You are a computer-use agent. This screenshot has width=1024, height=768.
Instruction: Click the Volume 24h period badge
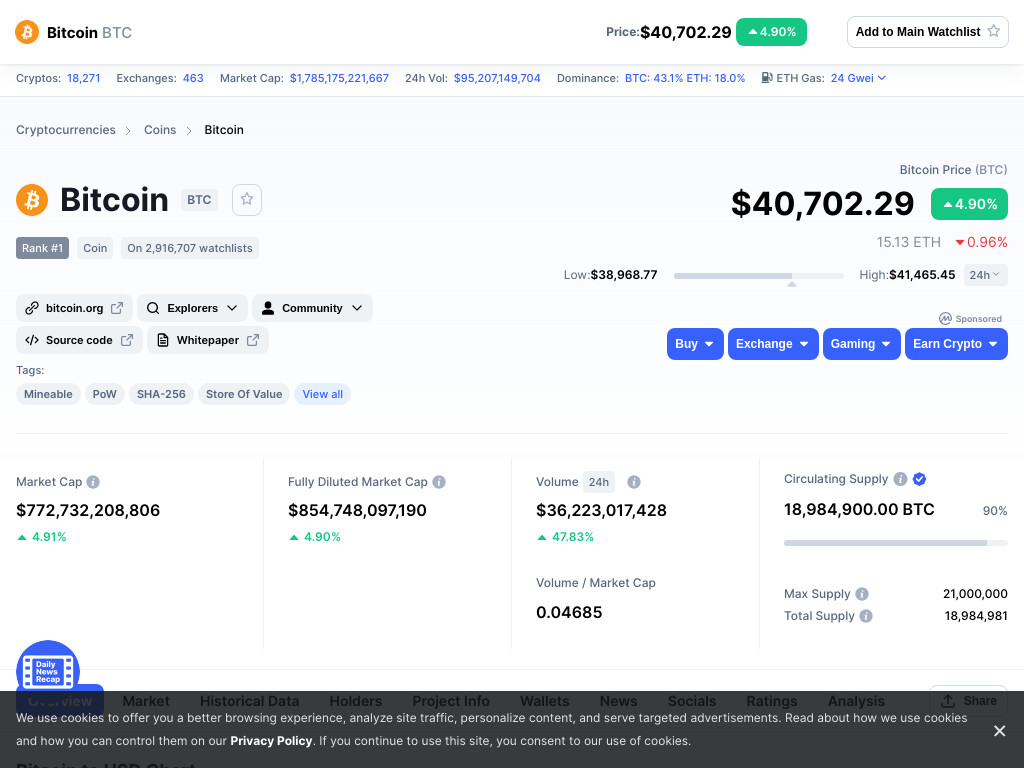[x=599, y=482]
